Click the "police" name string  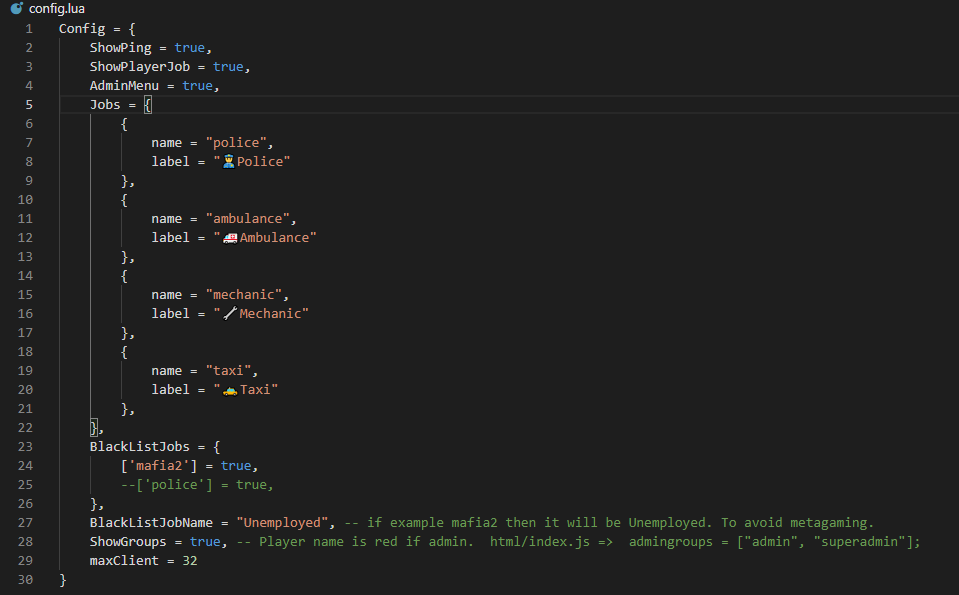[x=236, y=142]
